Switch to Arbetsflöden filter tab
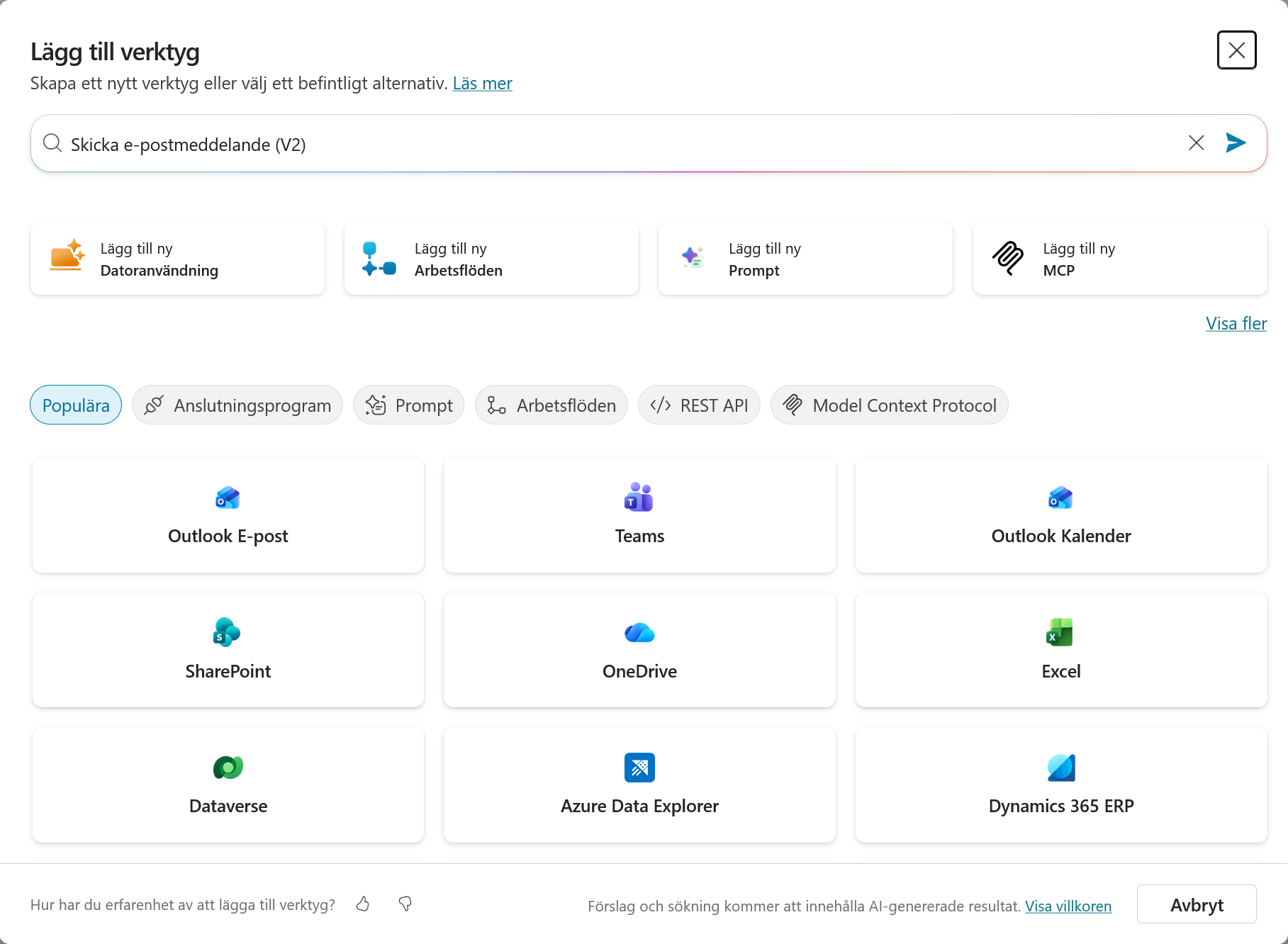The height and width of the screenshot is (944, 1288). pos(551,405)
